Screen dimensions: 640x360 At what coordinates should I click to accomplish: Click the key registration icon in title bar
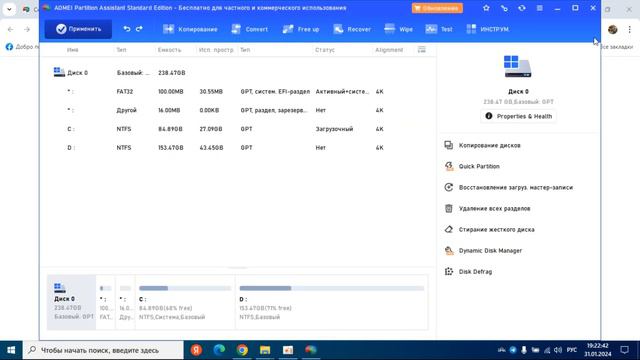coord(504,8)
